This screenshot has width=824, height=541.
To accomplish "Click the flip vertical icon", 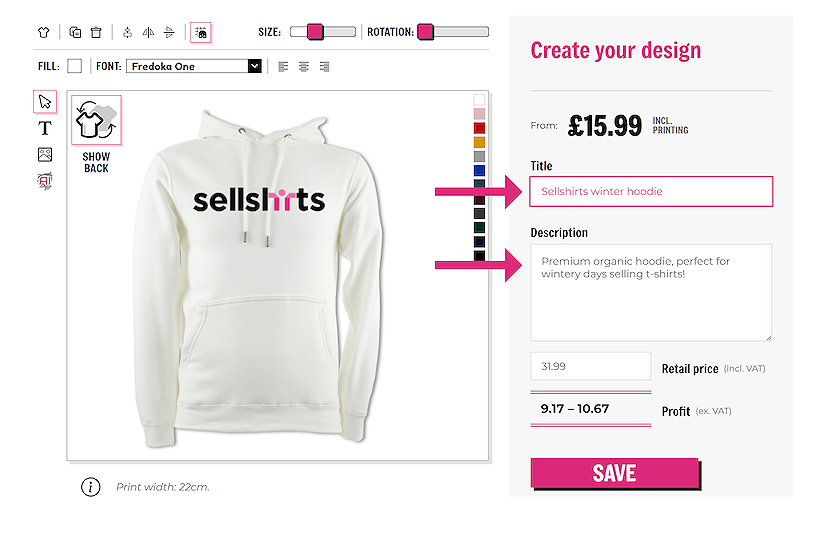I will [x=170, y=32].
